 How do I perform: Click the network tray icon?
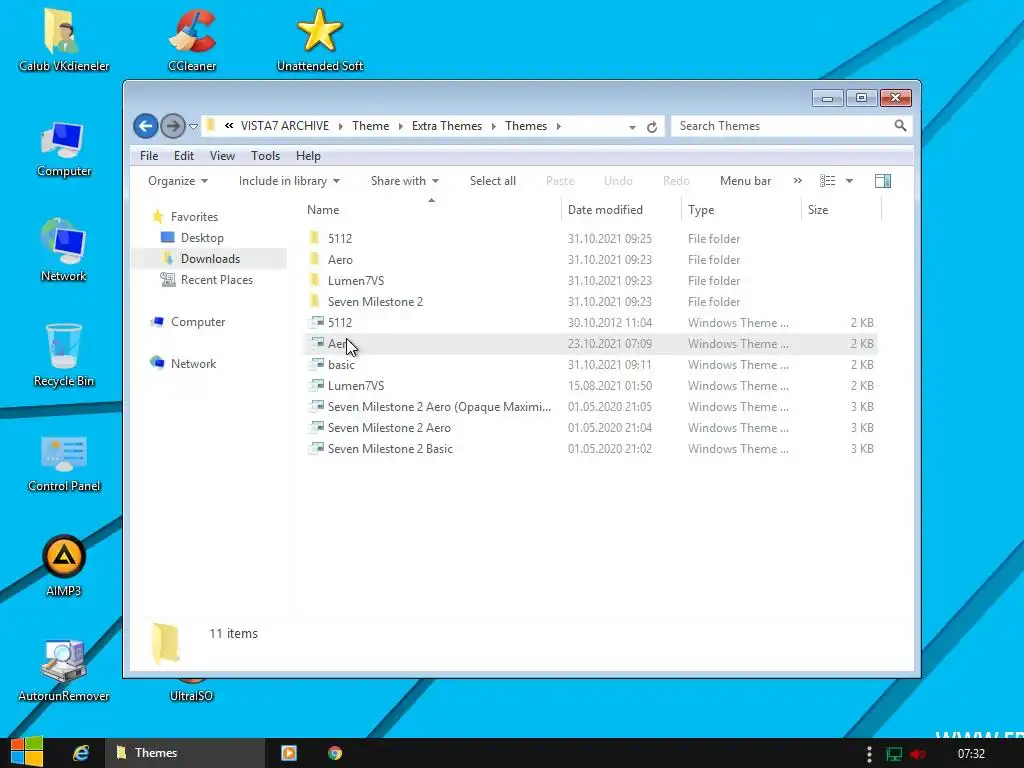(x=893, y=754)
